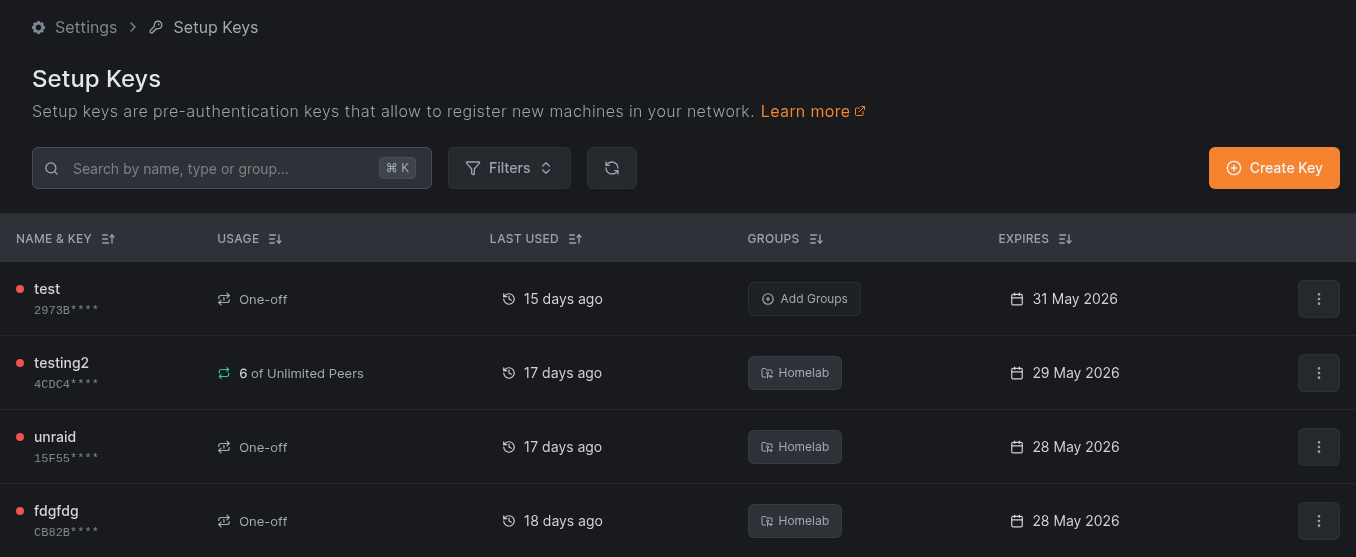
Task: Click the clock icon in unraid row
Action: [509, 447]
